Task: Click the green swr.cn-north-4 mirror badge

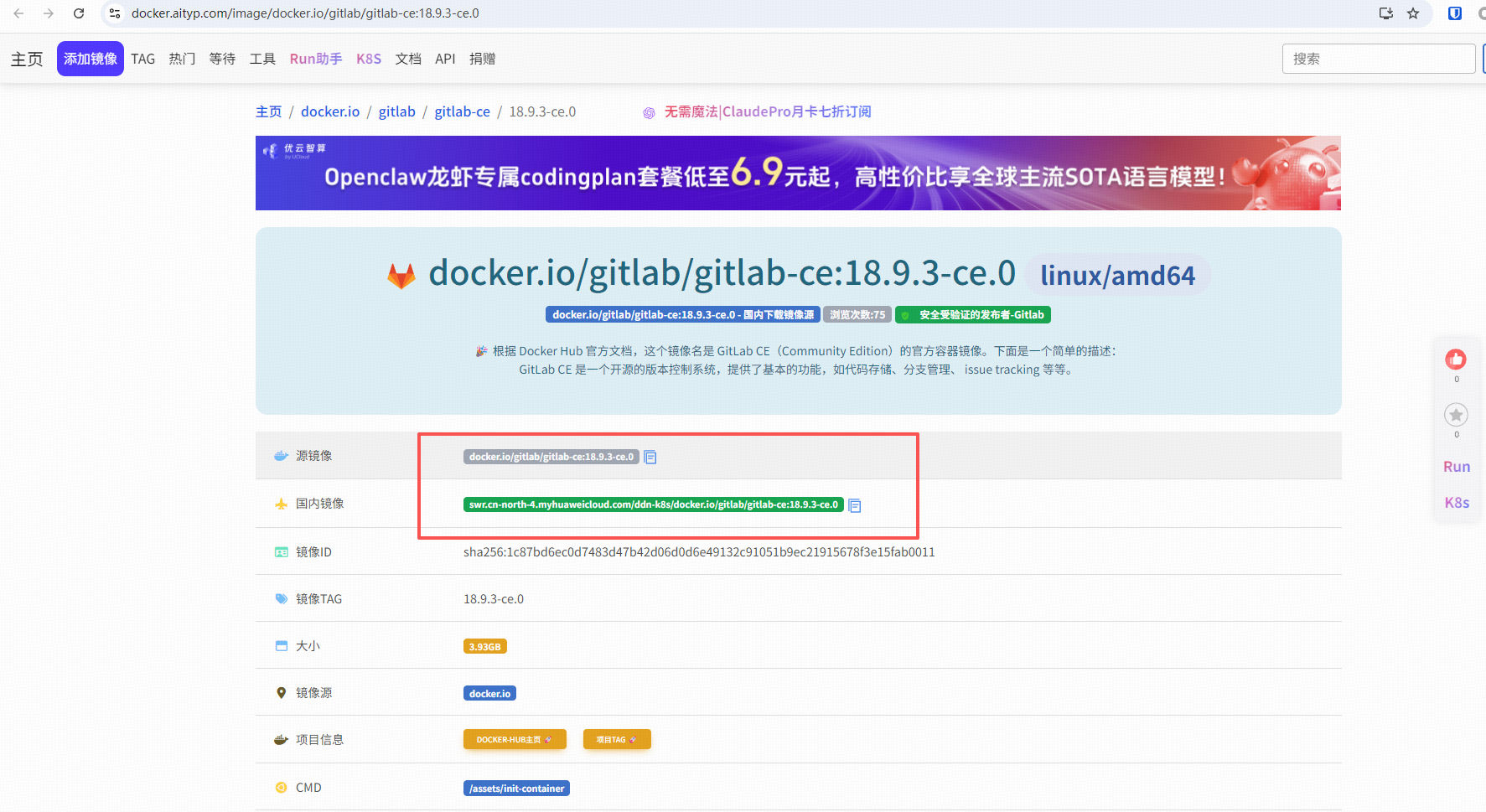Action: 654,504
